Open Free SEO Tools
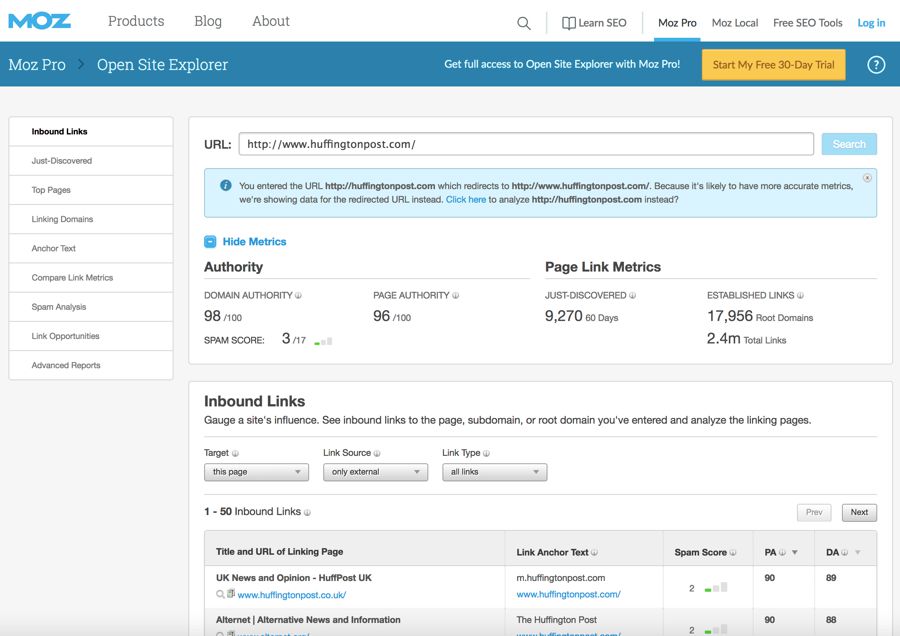 pyautogui.click(x=808, y=23)
